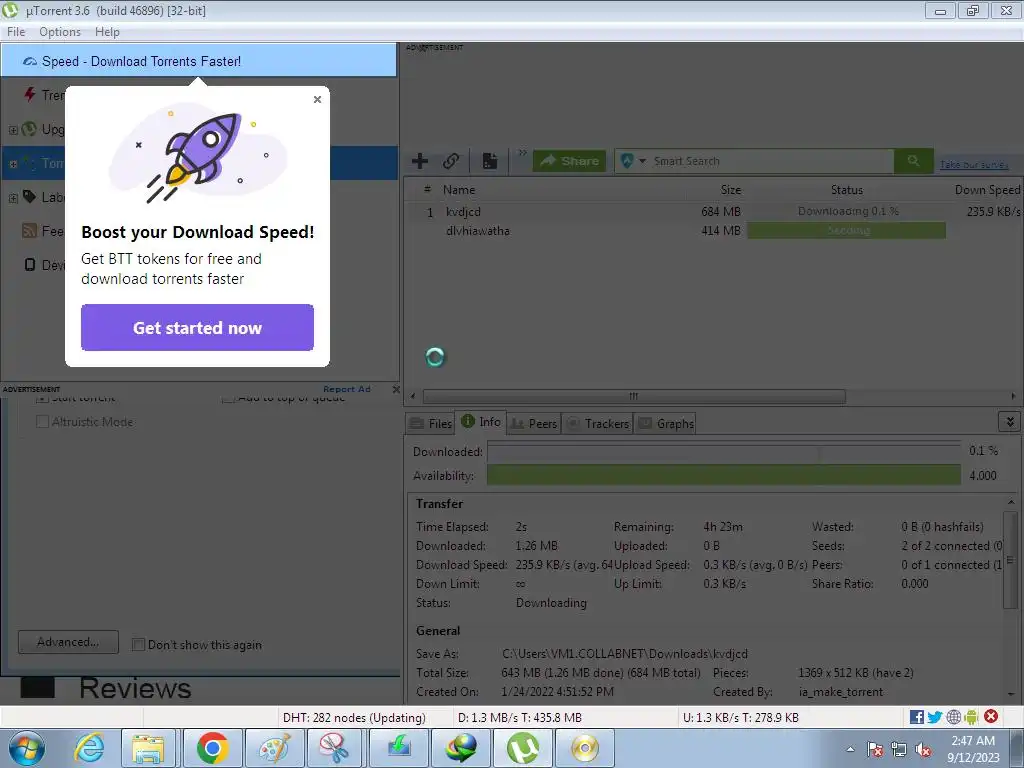Click the uTorrent taskbar button
1024x768 pixels.
tap(523, 748)
